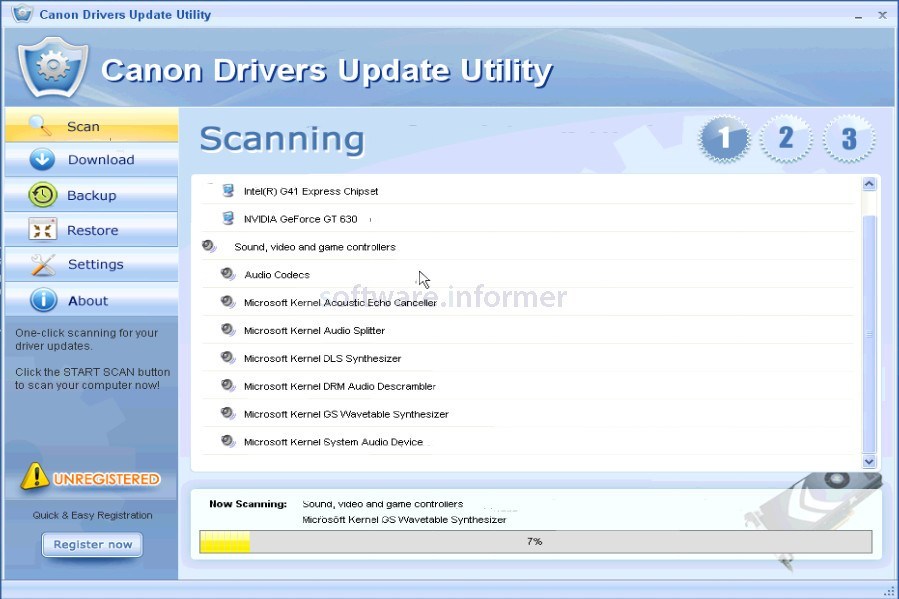Select Microsoft Kernel System Audio Device
This screenshot has height=599, width=899.
(527, 441)
